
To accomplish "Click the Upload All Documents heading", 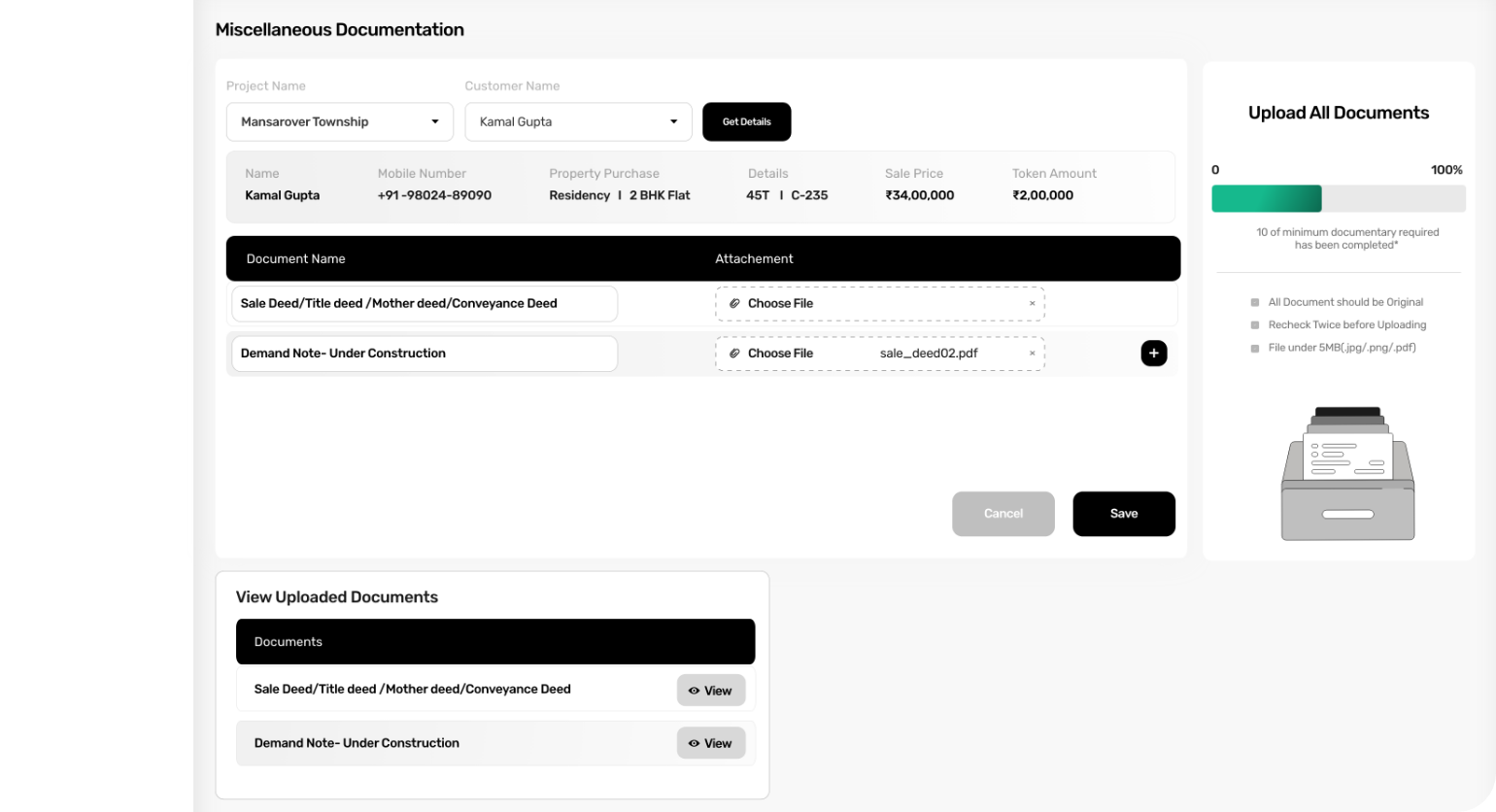I will 1338,113.
